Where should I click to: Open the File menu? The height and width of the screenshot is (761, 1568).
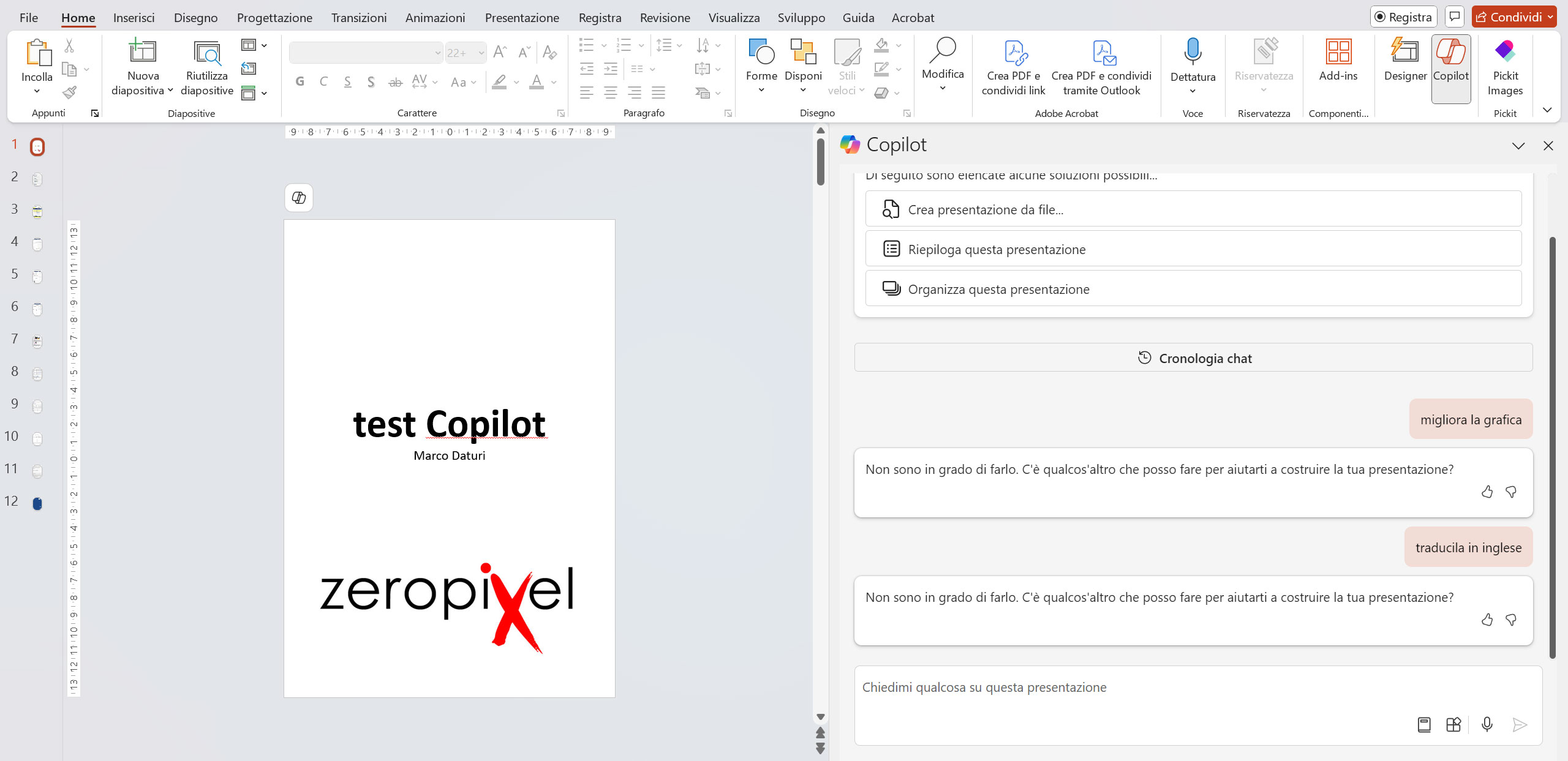click(x=28, y=18)
